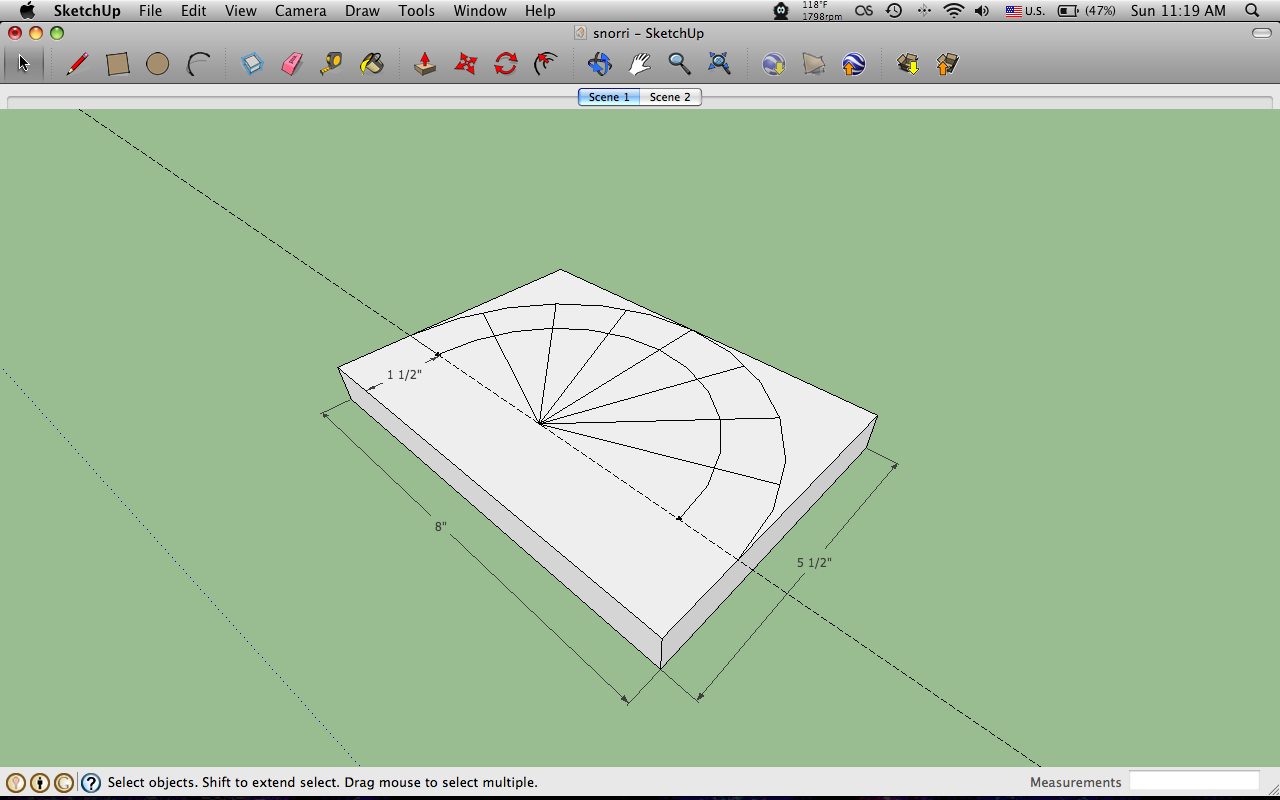
Task: Pick the Pan hand tool
Action: tap(639, 64)
